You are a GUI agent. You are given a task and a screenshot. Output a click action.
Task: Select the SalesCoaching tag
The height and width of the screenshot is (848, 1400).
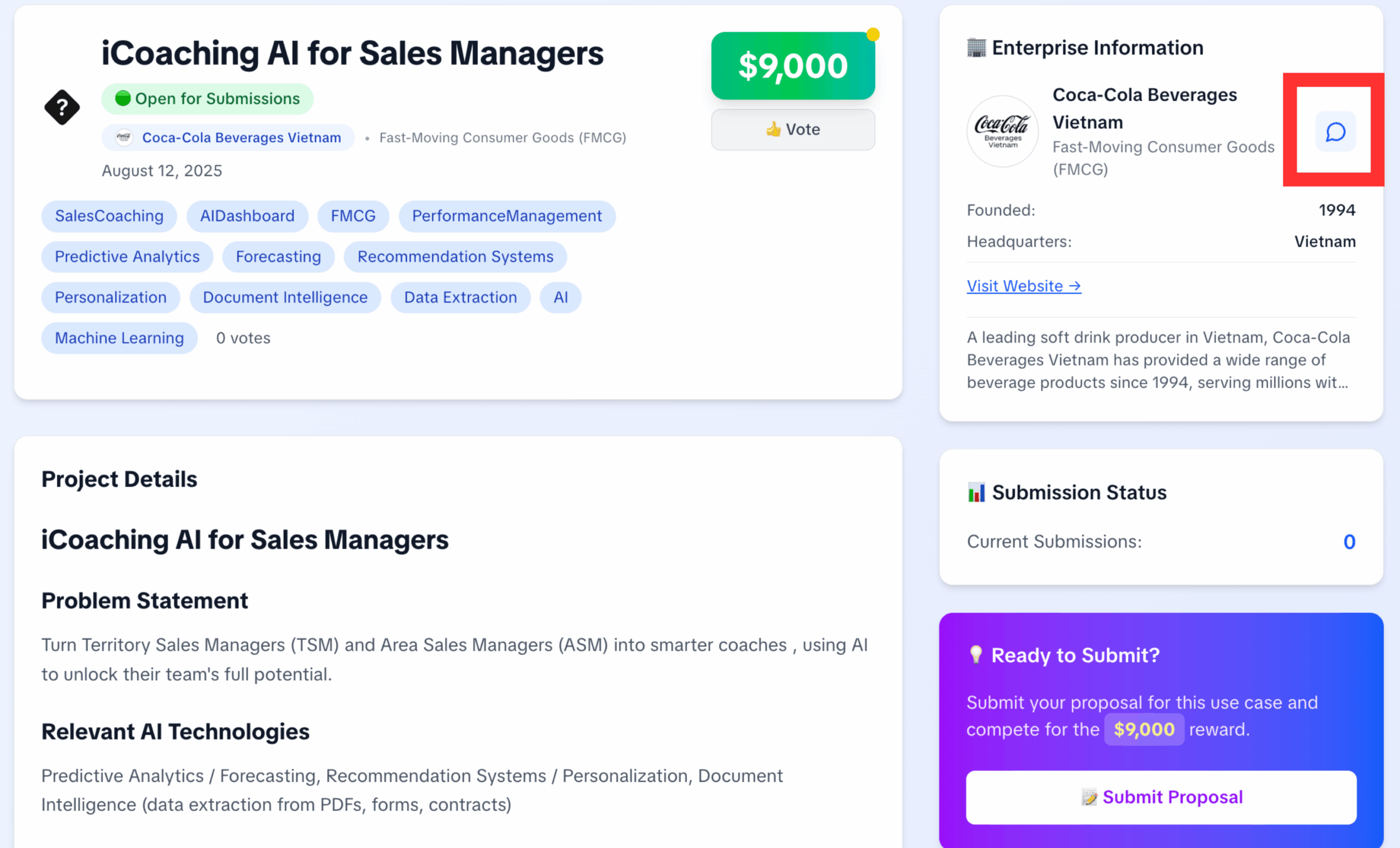tap(109, 216)
